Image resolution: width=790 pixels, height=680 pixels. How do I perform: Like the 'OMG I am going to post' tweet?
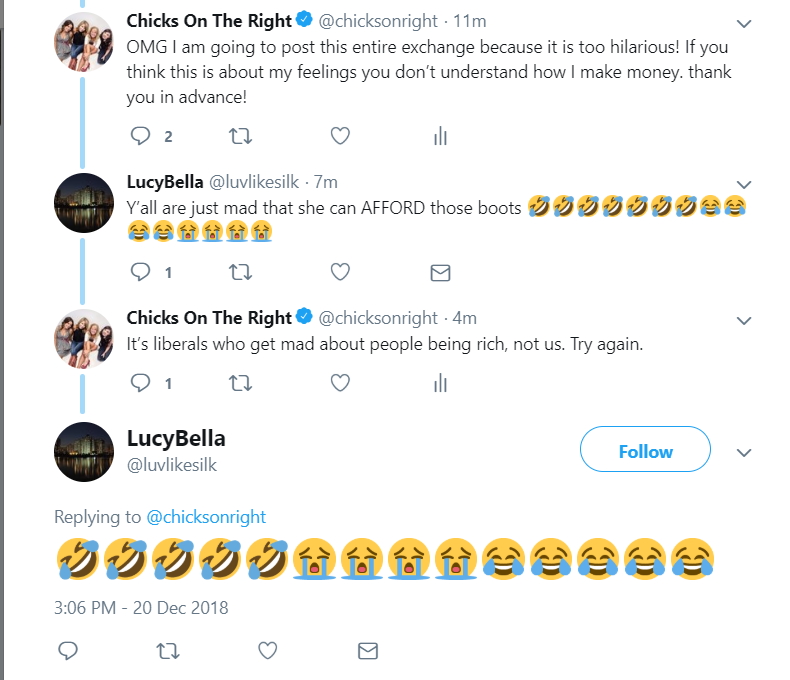tap(340, 136)
